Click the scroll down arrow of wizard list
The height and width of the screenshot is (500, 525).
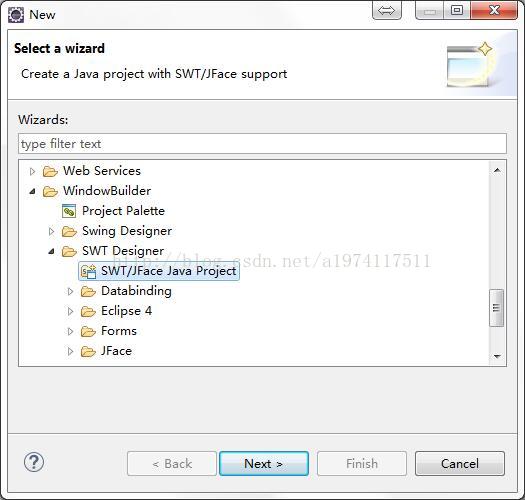pos(497,356)
